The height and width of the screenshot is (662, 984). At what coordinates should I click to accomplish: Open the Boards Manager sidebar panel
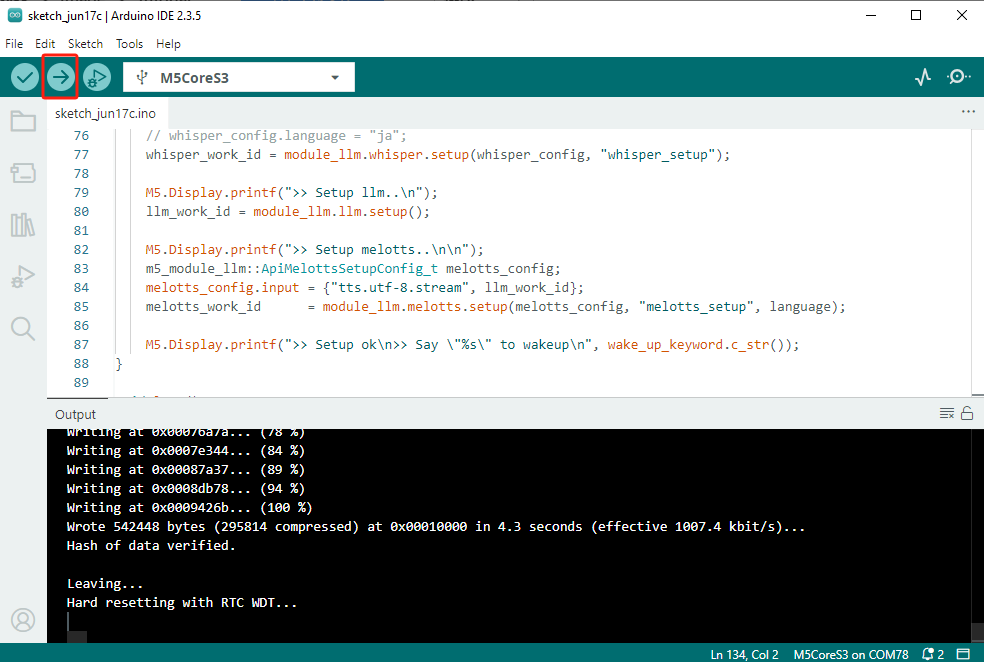click(x=23, y=173)
